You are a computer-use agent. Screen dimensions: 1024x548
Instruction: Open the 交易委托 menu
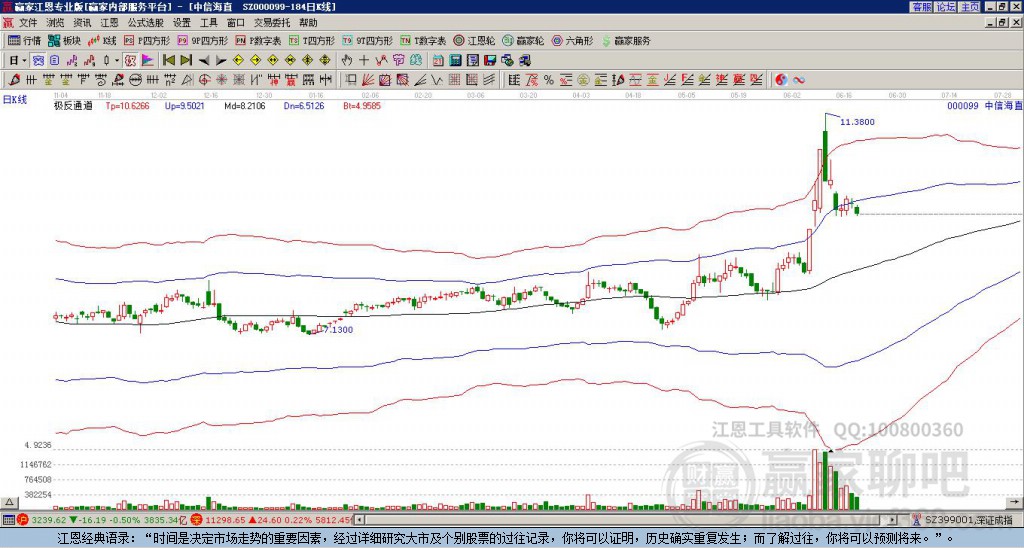272,23
